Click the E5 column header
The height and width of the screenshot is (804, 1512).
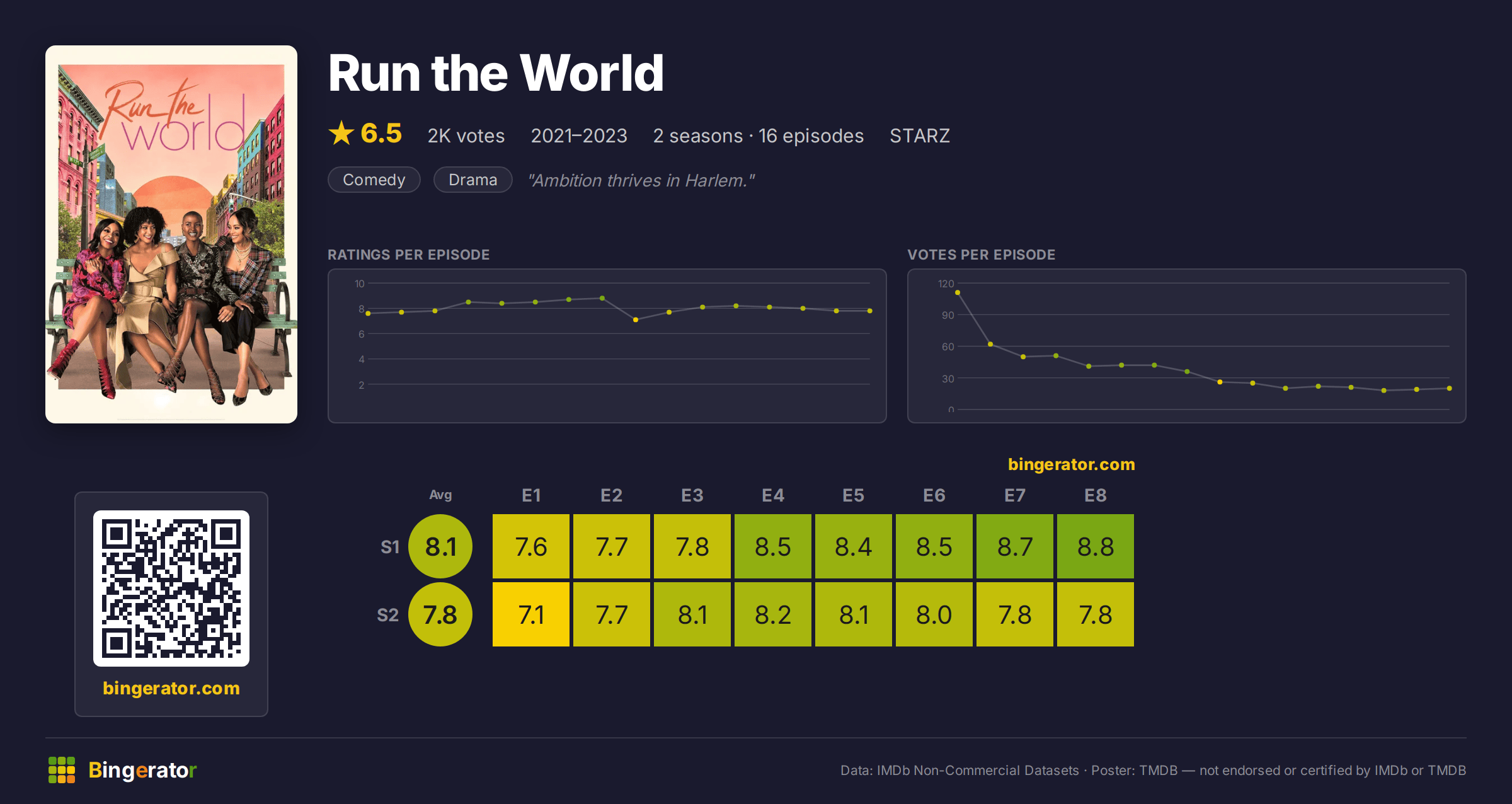click(x=854, y=495)
